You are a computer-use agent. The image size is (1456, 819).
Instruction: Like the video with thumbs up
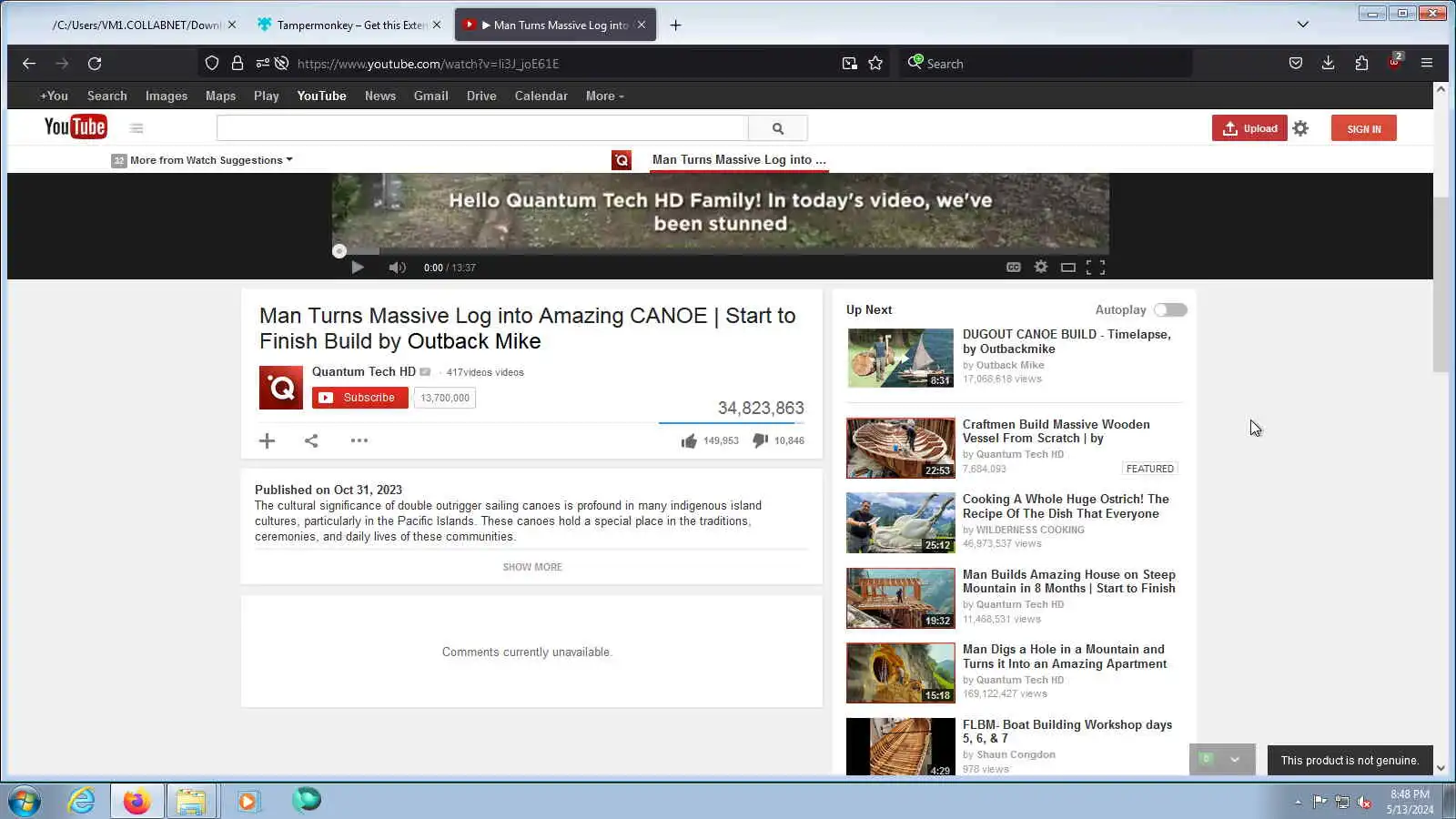[689, 441]
